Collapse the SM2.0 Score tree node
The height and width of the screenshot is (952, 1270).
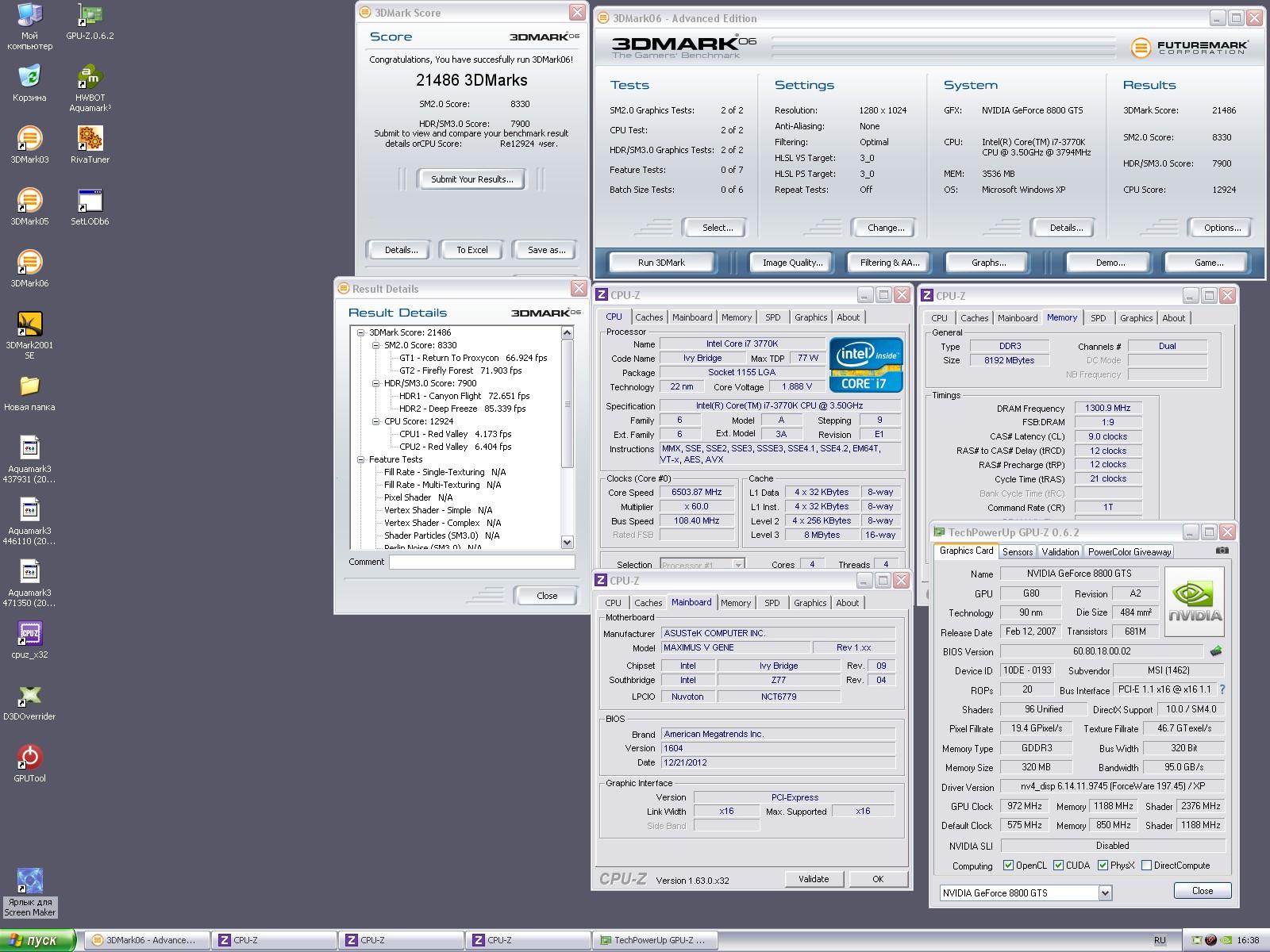pos(375,345)
